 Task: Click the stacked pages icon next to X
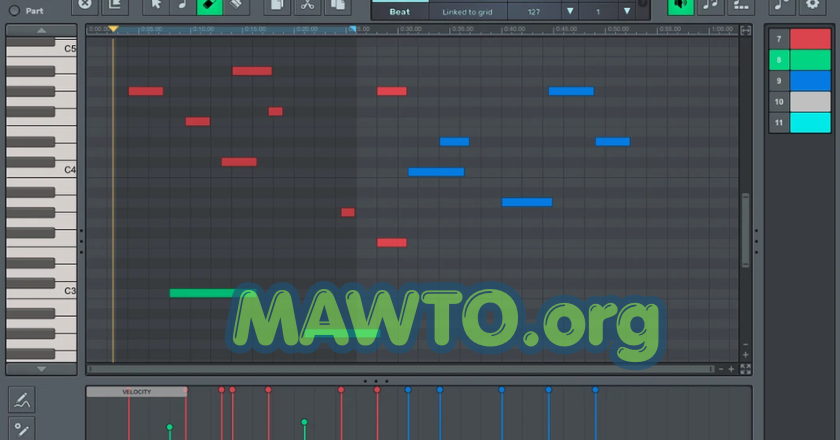[x=115, y=5]
